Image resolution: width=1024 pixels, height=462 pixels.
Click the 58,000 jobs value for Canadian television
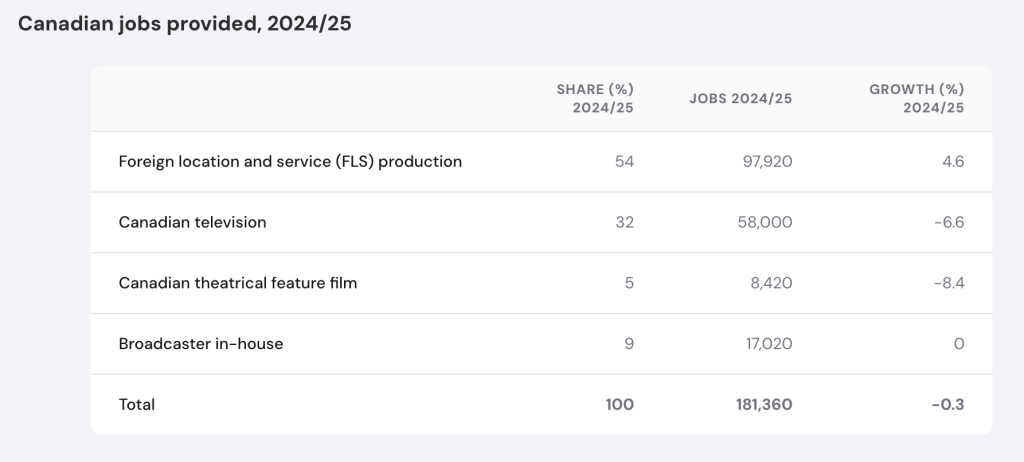[763, 222]
